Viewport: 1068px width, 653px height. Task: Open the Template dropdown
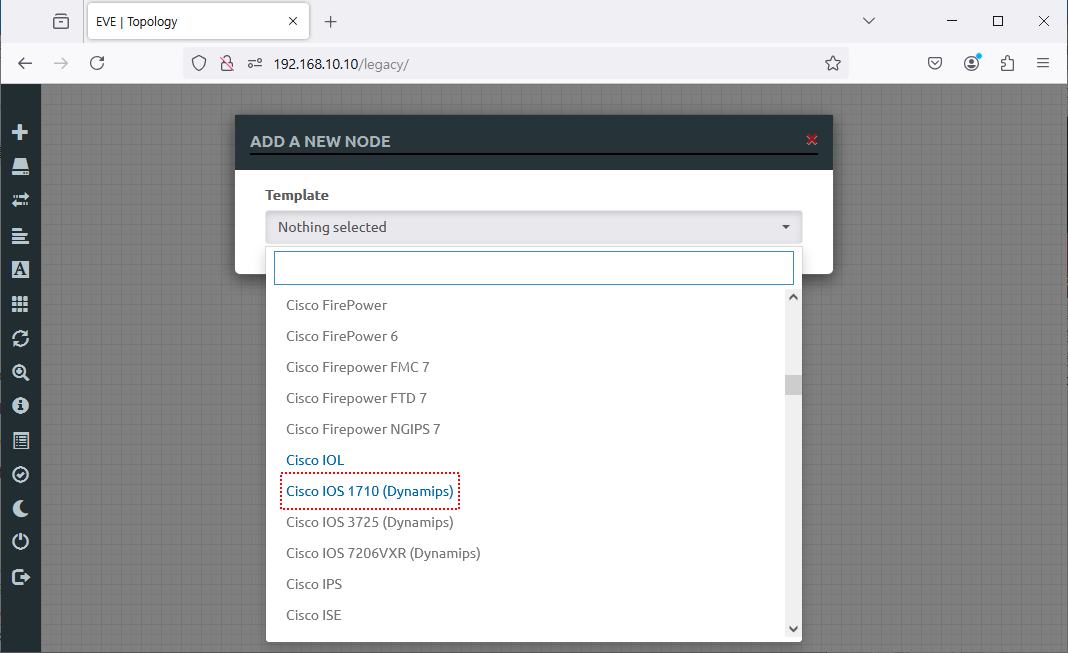534,227
